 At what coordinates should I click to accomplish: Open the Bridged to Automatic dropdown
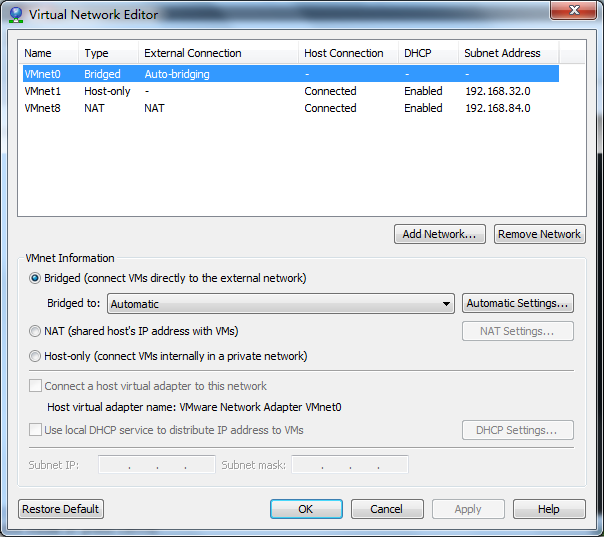[x=281, y=304]
